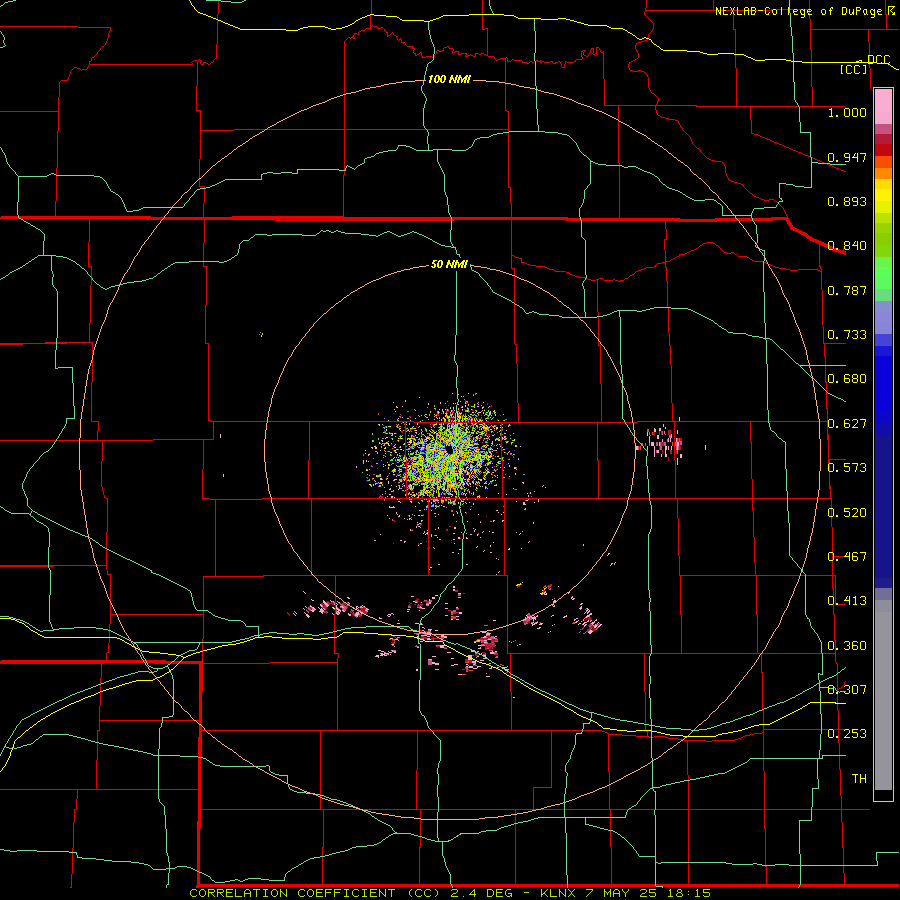
Task: Pick the gray segment of the color bar
Action: tap(883, 695)
